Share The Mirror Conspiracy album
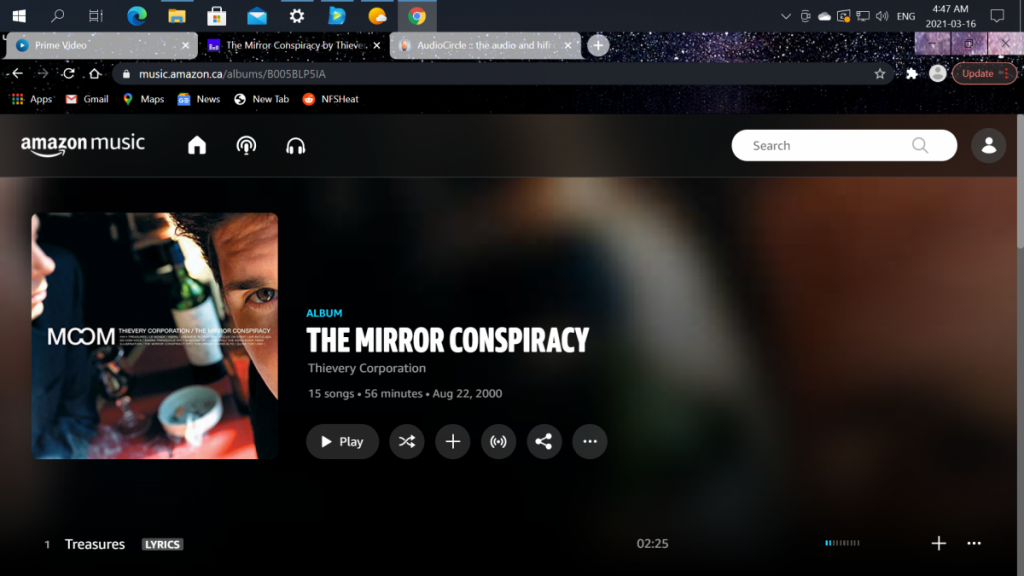The width and height of the screenshot is (1024, 576). [544, 441]
